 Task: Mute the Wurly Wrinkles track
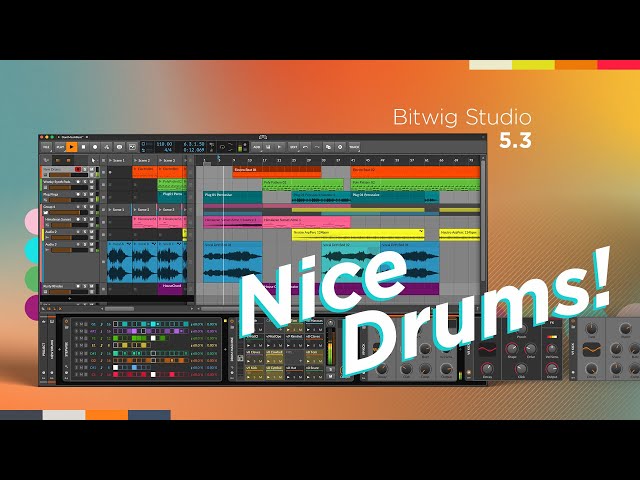(x=92, y=287)
